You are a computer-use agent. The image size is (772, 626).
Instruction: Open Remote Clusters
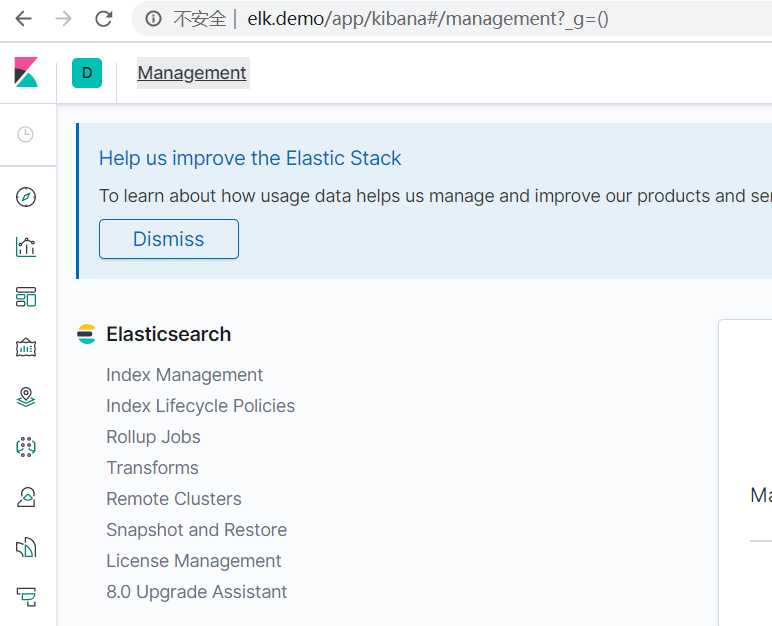(x=174, y=499)
